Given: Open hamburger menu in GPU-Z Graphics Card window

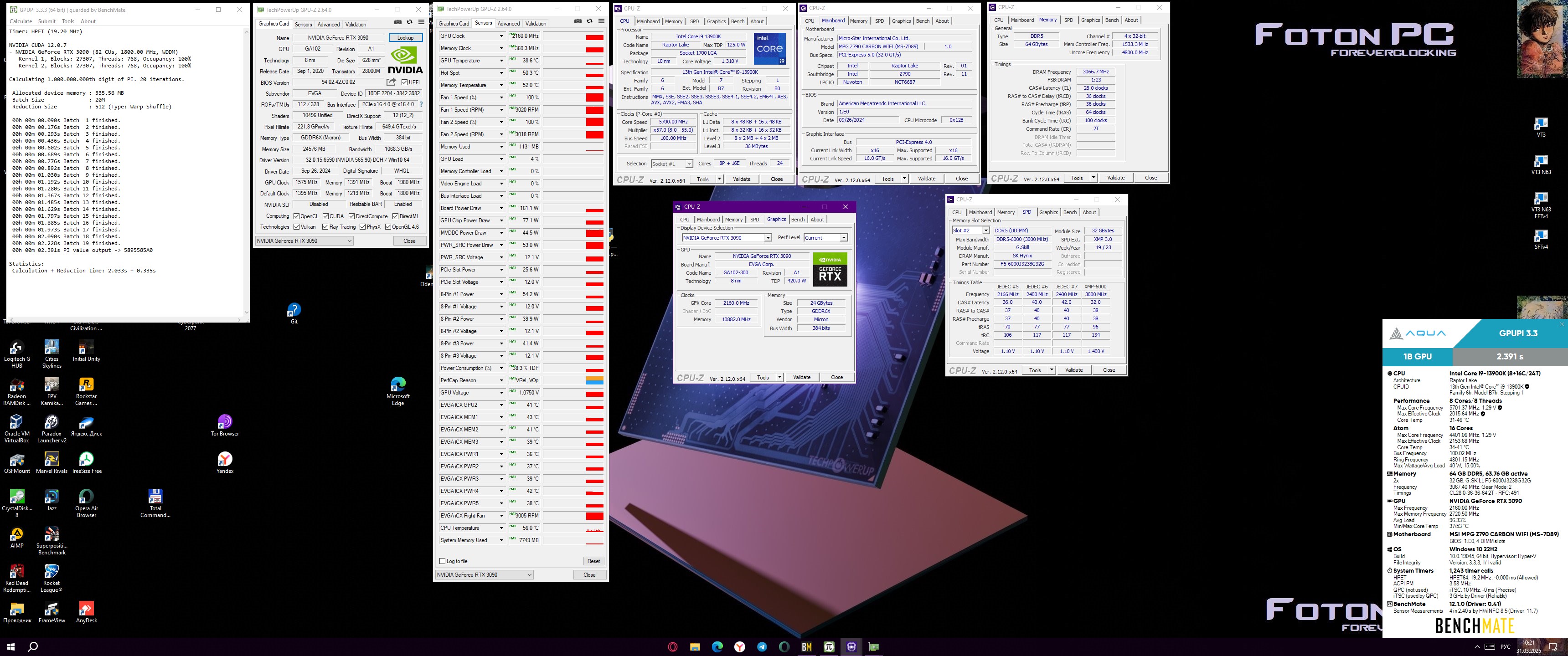Looking at the screenshot, I should pyautogui.click(x=421, y=22).
